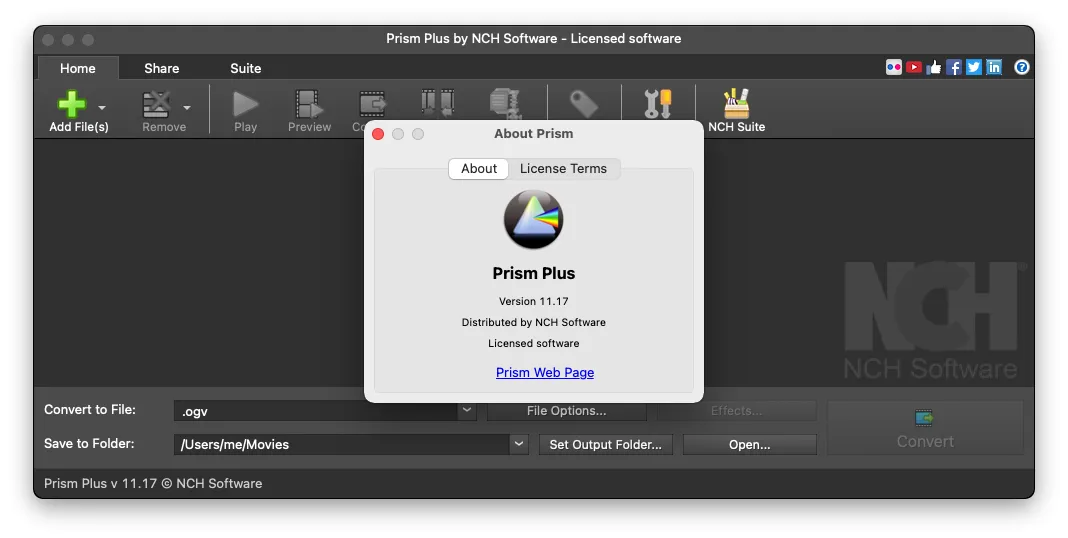Select the About tab in dialog
Screen dimensions: 1068x538
pyautogui.click(x=479, y=168)
